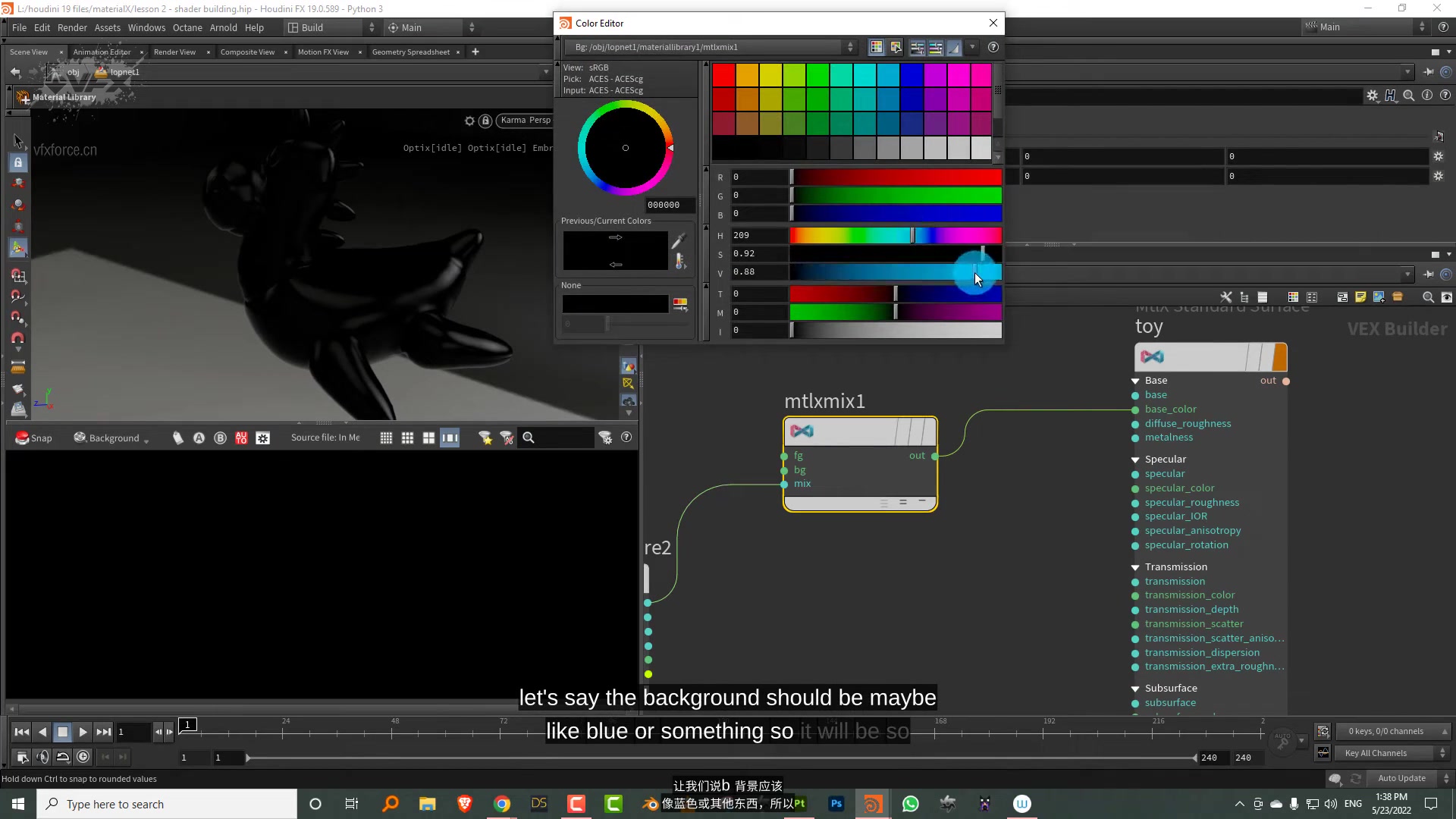The image size is (1456, 819).
Task: Activate the network editor search magnifier
Action: 1429,297
